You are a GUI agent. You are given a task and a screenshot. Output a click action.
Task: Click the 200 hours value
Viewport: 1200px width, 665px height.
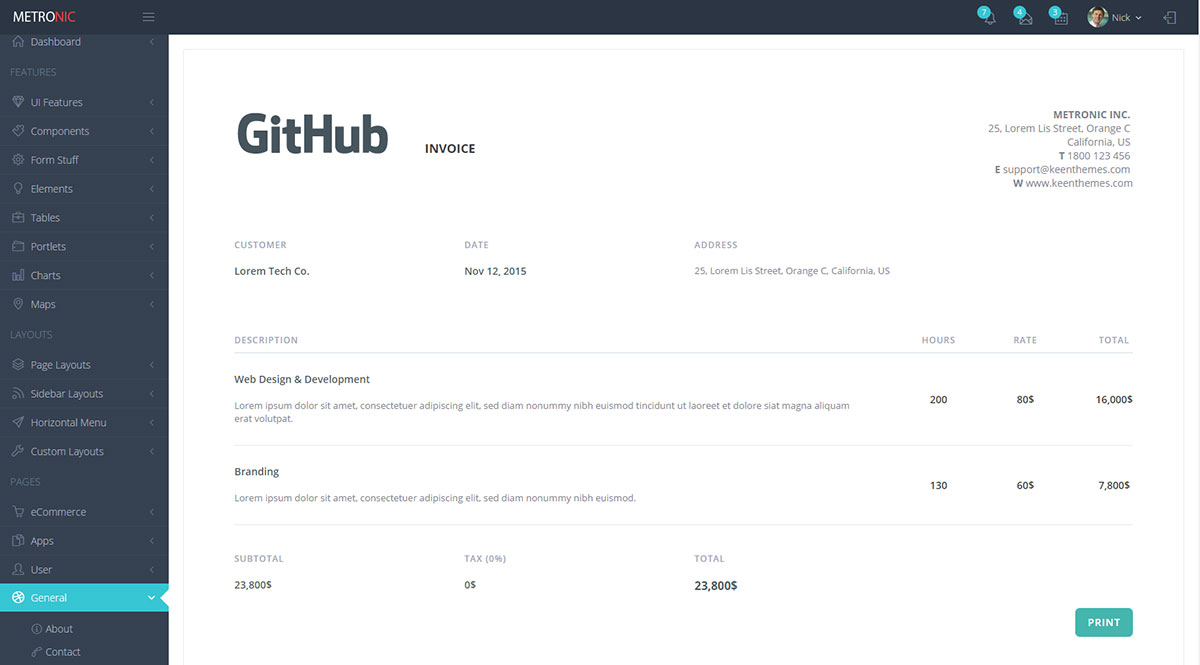938,399
